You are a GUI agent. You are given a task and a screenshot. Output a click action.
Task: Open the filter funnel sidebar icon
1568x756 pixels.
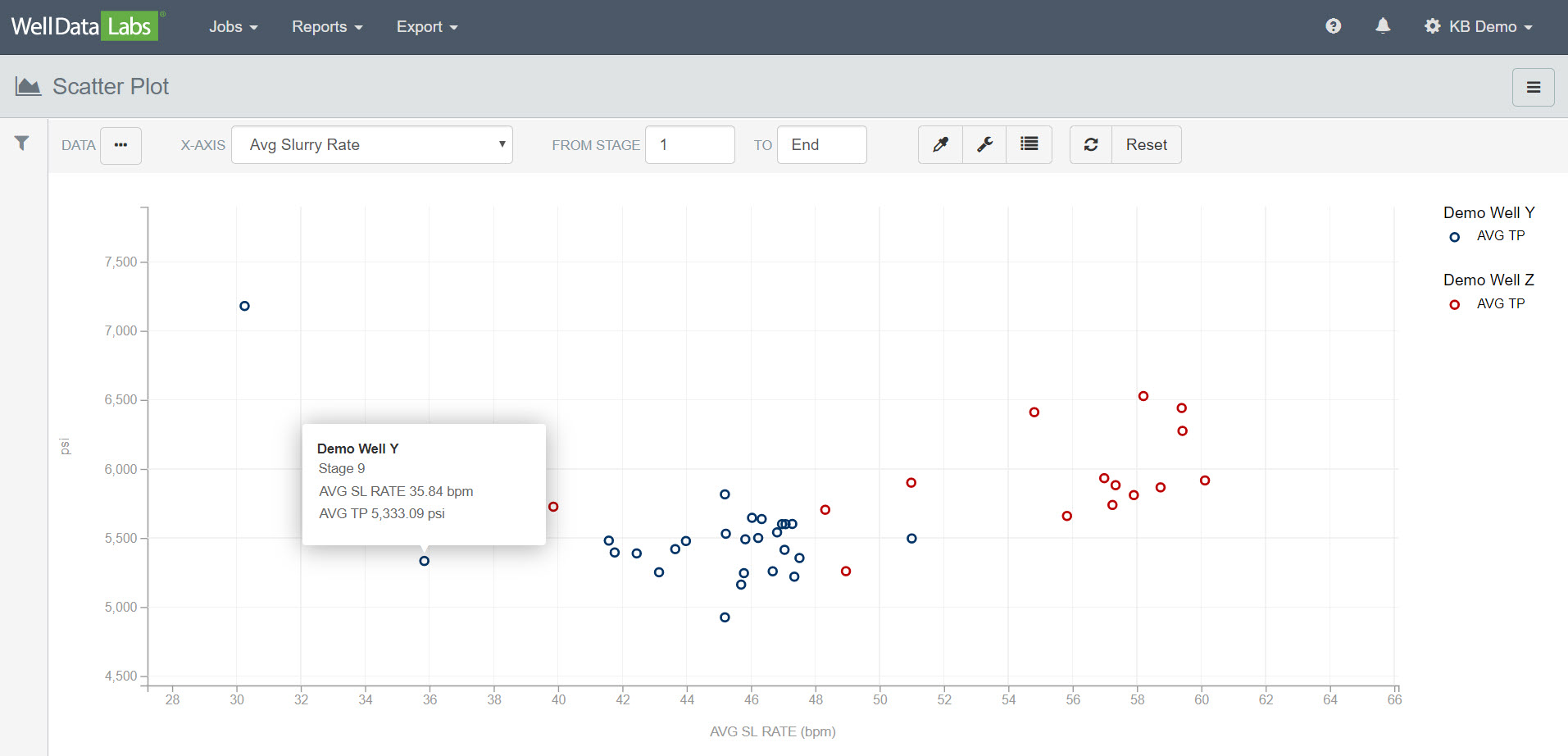point(22,143)
